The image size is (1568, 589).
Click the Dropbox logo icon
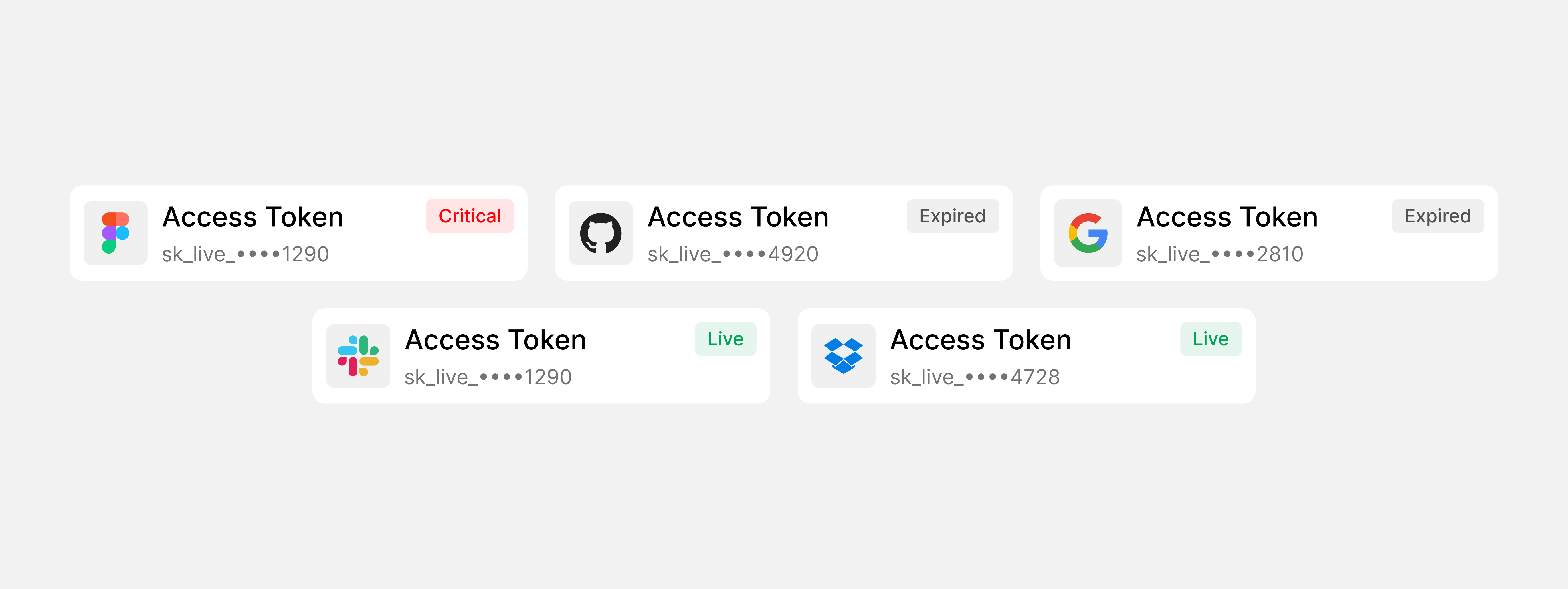[843, 356]
